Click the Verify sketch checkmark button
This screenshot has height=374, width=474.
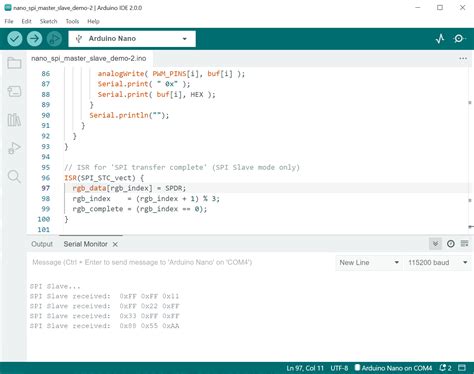(15, 39)
